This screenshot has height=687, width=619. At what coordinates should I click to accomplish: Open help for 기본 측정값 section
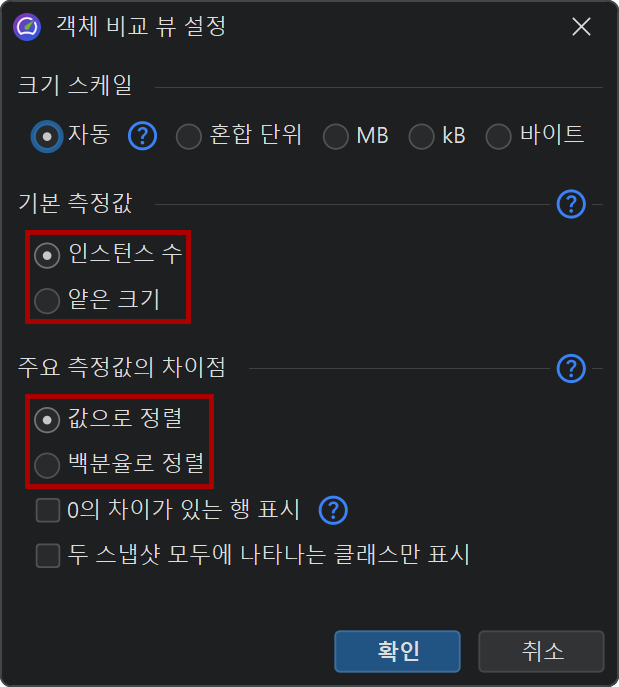pos(570,205)
